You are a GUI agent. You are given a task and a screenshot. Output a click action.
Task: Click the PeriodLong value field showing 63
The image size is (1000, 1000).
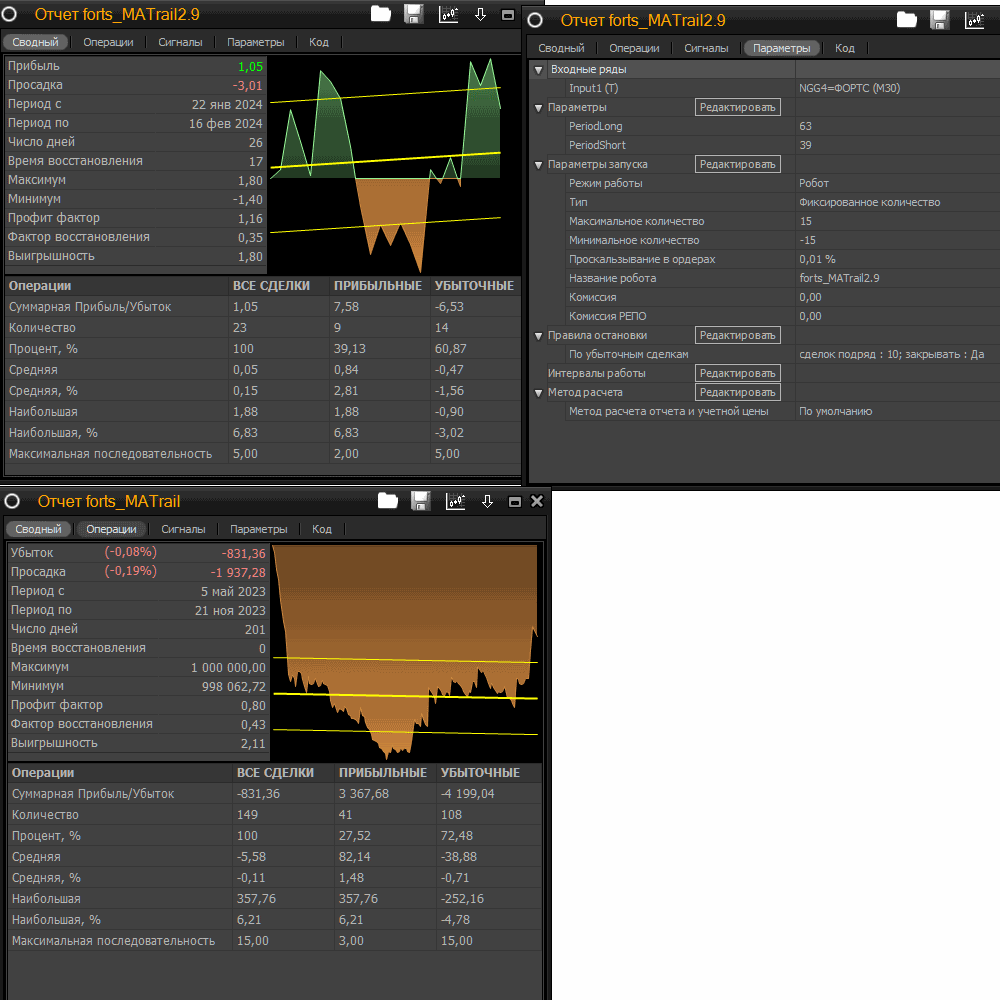pos(805,127)
